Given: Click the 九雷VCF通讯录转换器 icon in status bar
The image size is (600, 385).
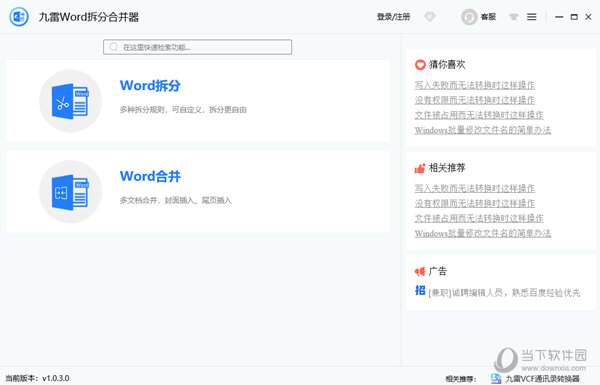Looking at the screenshot, I should pos(496,378).
